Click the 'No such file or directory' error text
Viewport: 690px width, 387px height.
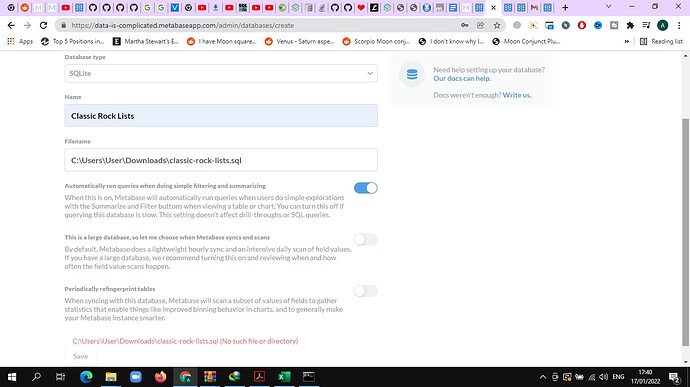pyautogui.click(x=259, y=341)
